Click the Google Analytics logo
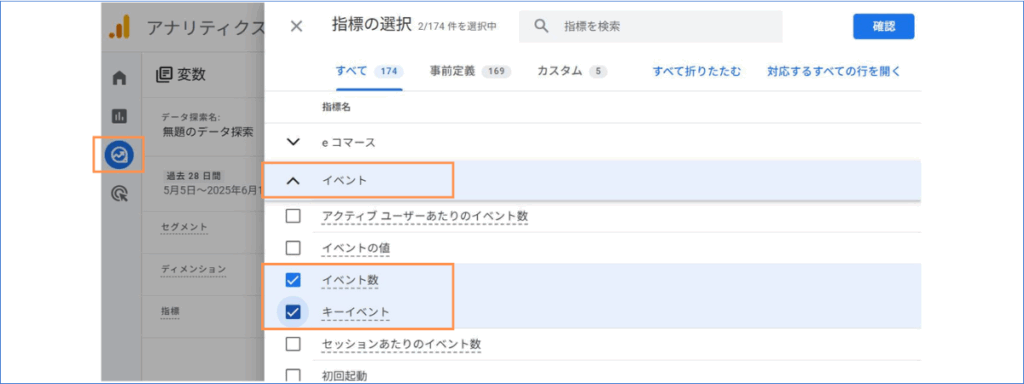The width and height of the screenshot is (1024, 384). pyautogui.click(x=120, y=27)
